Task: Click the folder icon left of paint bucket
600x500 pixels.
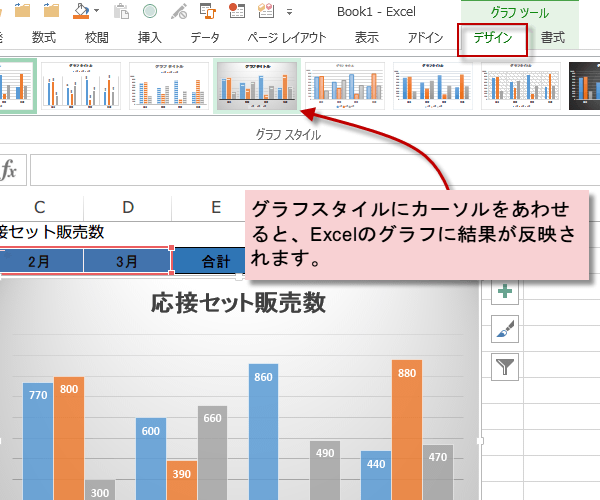Action: coord(51,10)
